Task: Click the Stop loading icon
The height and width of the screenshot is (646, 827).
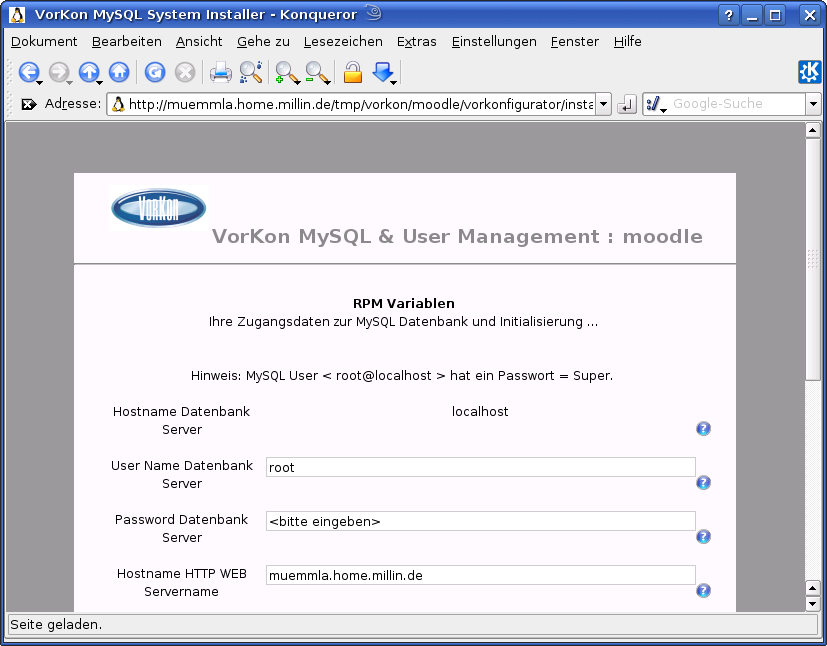Action: point(185,72)
